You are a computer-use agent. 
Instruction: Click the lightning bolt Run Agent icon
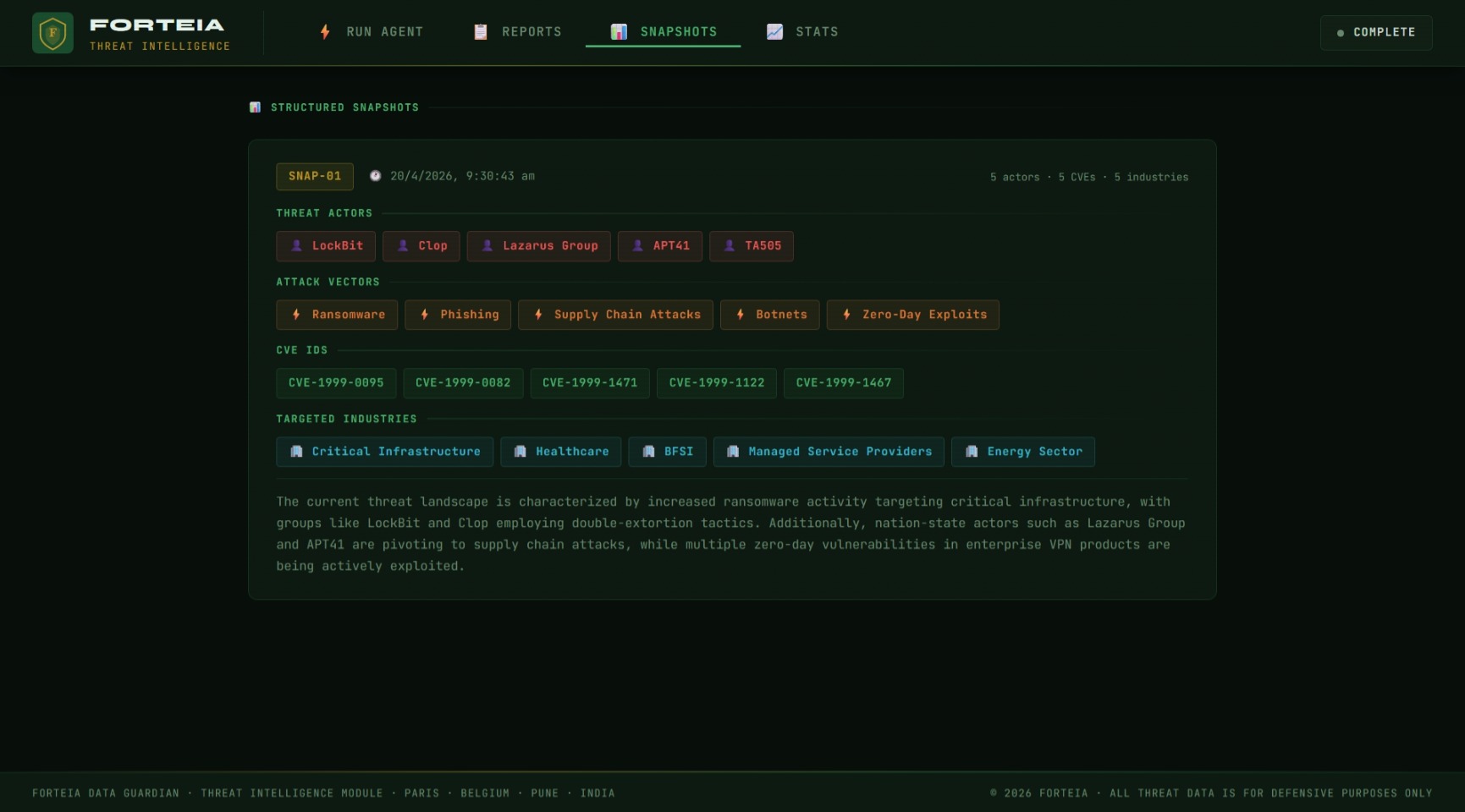tap(325, 32)
